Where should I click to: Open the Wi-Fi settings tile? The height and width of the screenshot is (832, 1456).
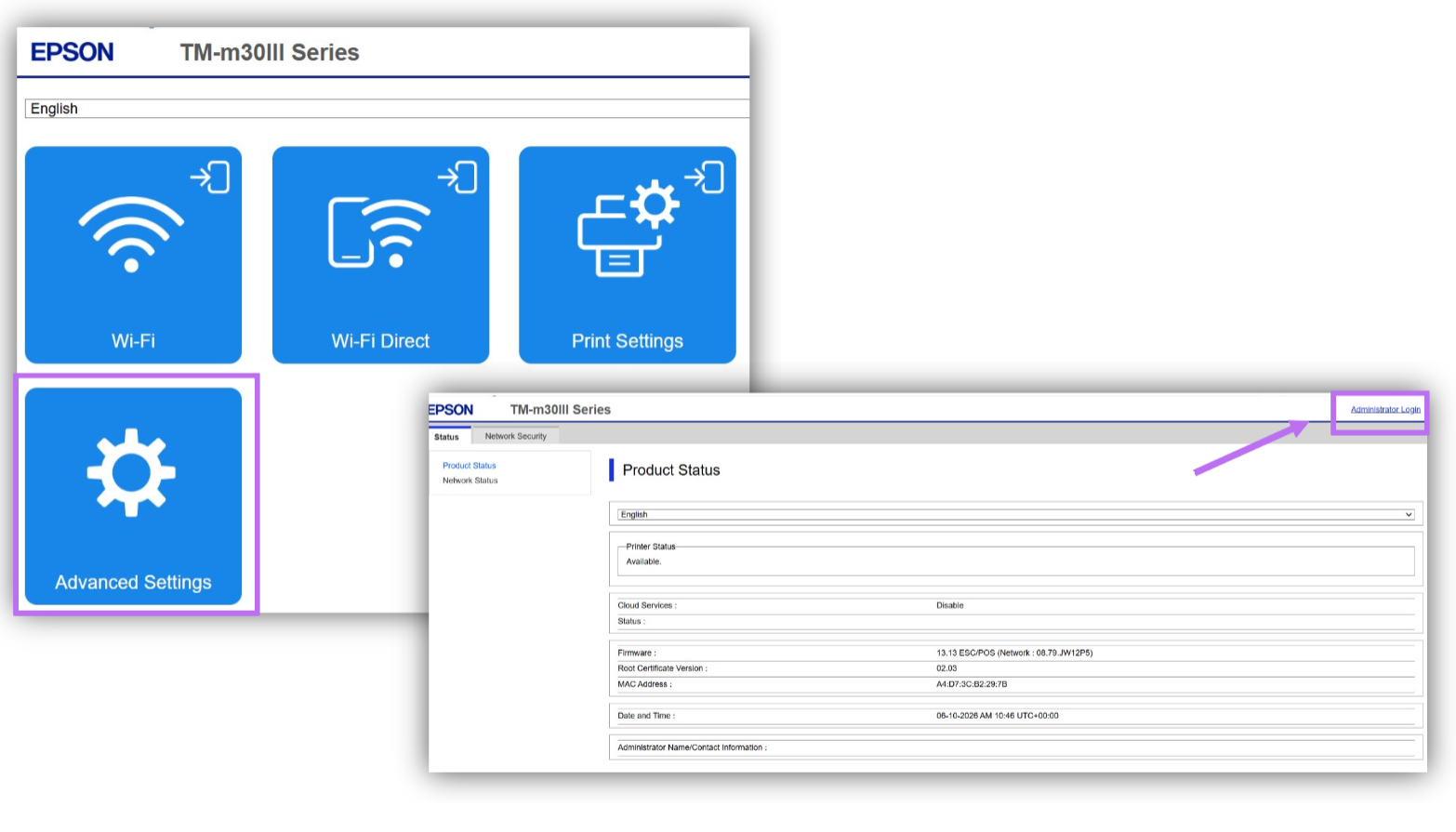coord(133,254)
